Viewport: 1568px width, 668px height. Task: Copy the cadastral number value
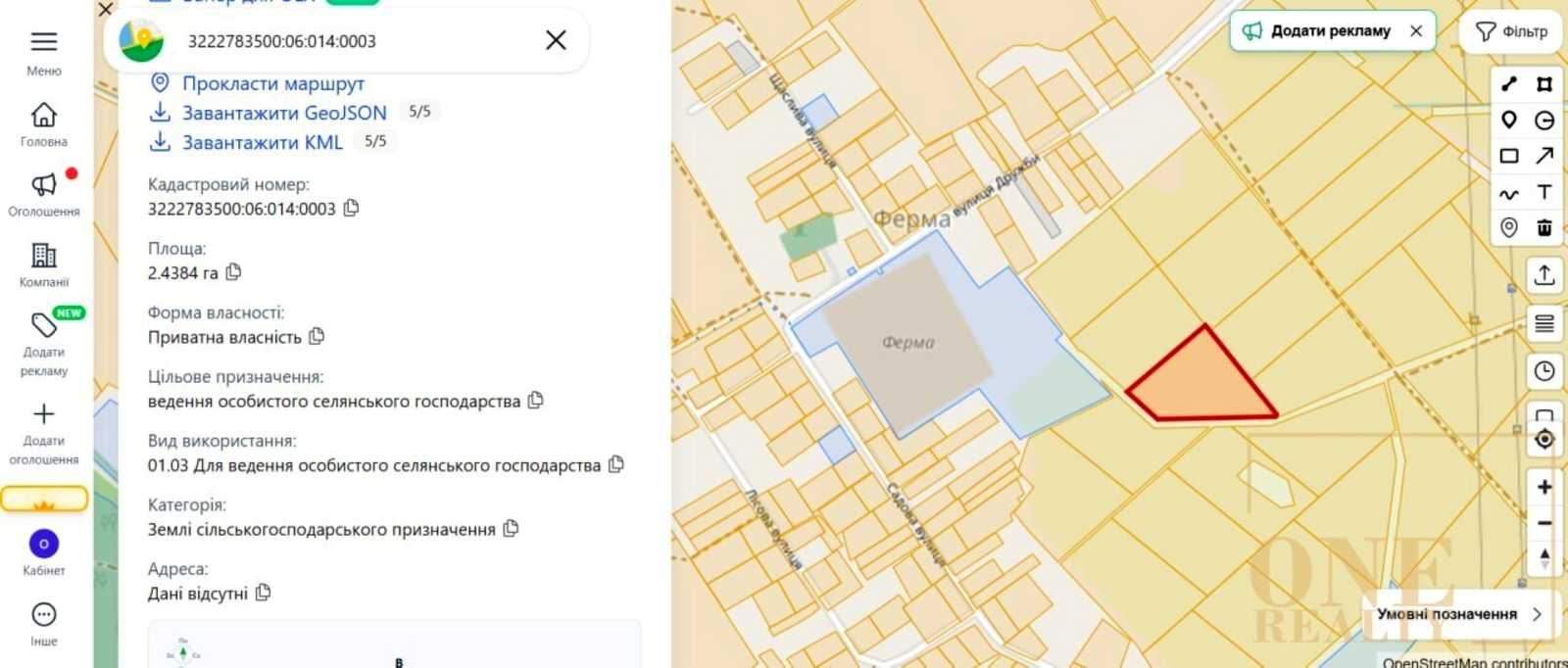click(352, 208)
